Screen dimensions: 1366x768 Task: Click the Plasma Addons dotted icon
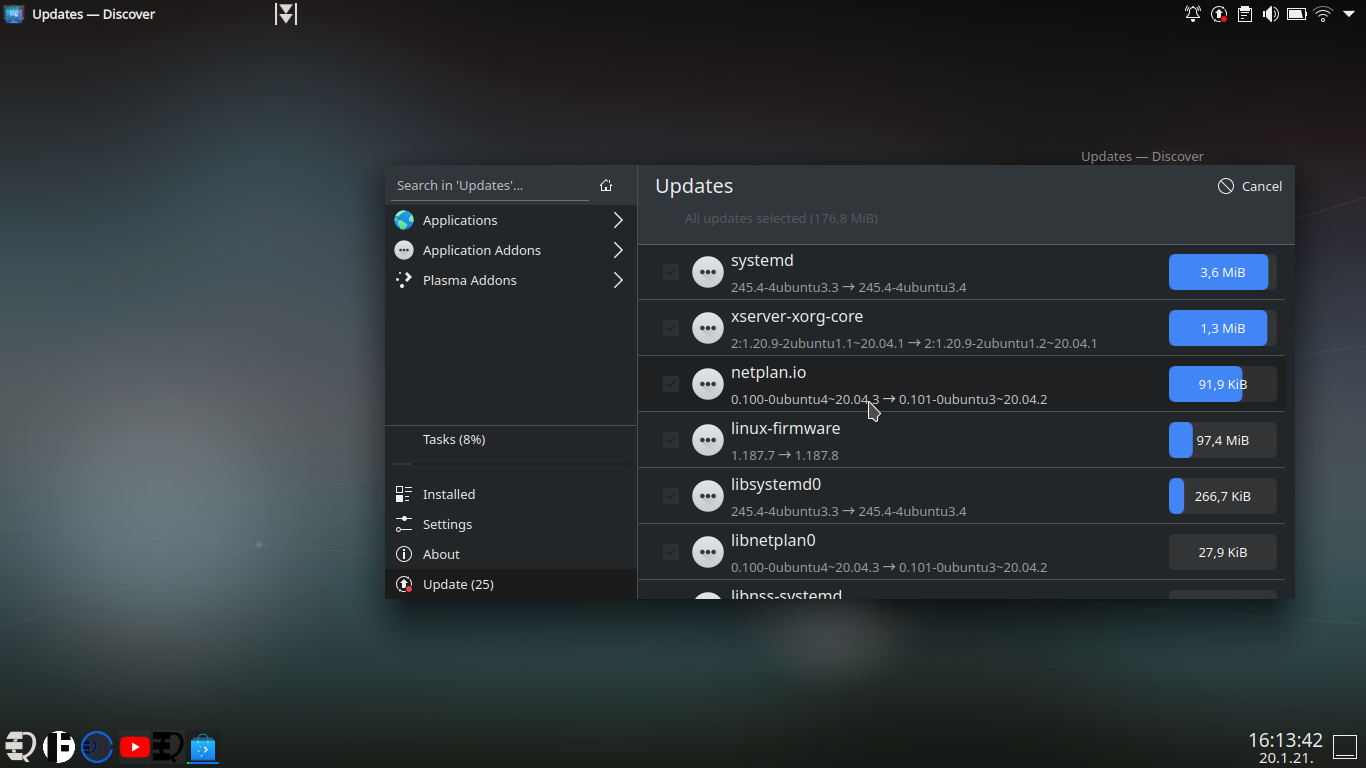pyautogui.click(x=404, y=280)
